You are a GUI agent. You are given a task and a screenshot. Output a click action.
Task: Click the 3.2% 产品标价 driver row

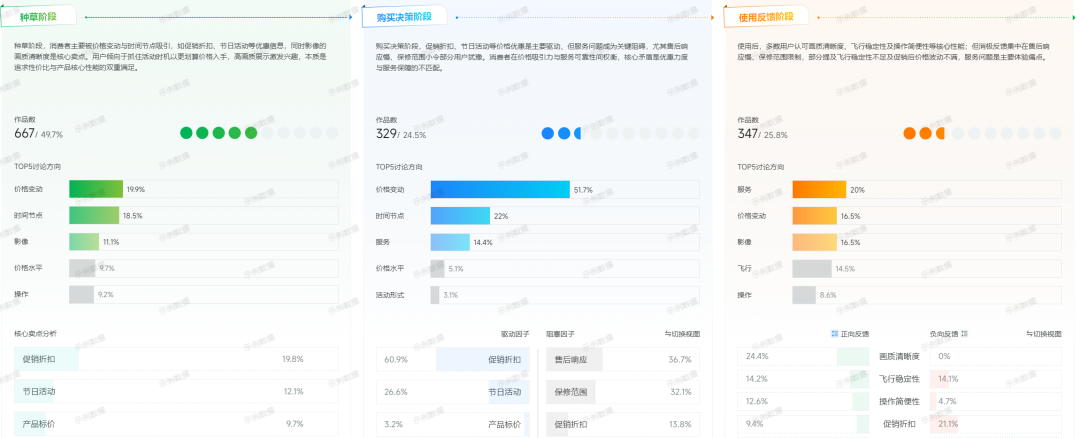click(453, 424)
